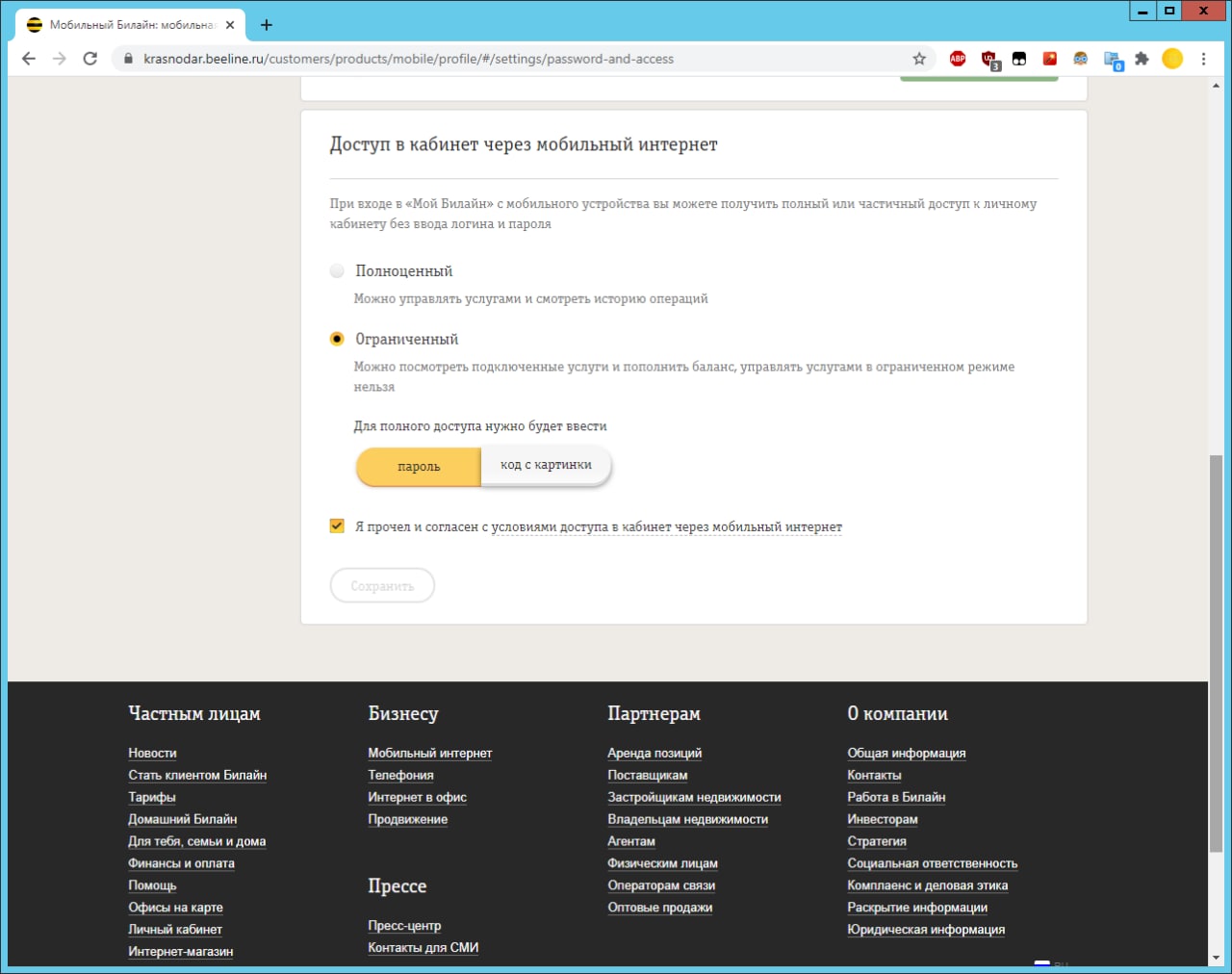Open Операторам связи link
Viewport: 1232px width, 974px height.
661,885
